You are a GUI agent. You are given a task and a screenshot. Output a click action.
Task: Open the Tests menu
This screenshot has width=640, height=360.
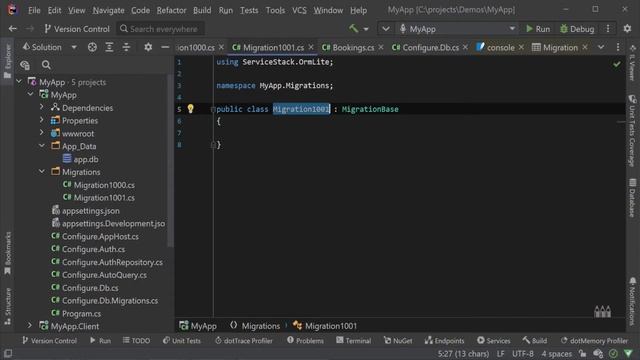[x=249, y=10]
